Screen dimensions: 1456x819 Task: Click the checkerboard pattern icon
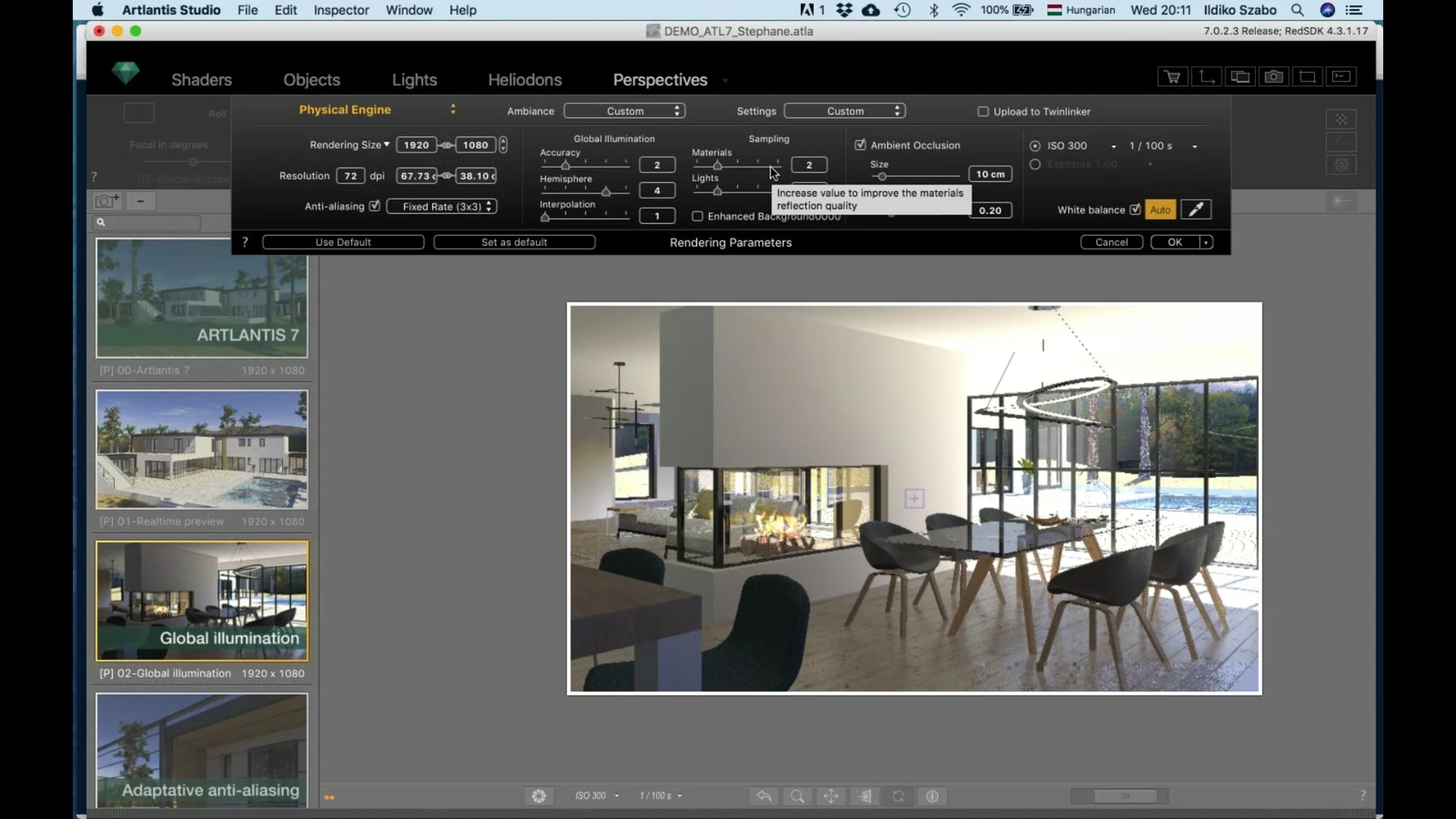point(1341,120)
